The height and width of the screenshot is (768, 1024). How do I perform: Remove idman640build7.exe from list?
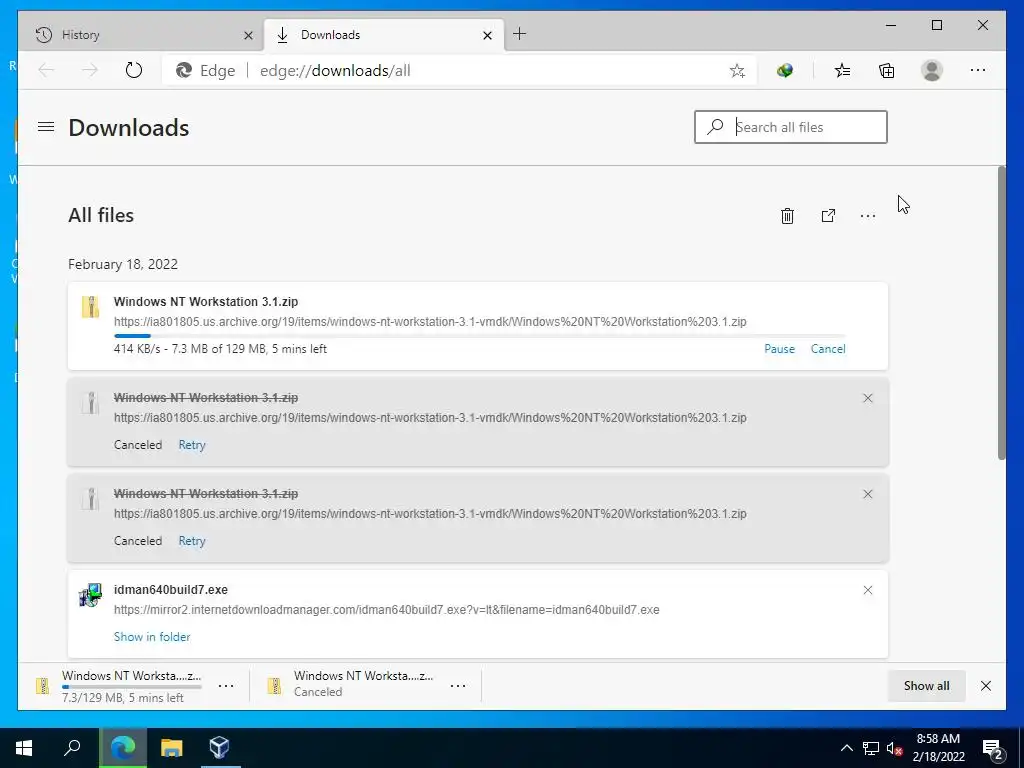point(868,590)
